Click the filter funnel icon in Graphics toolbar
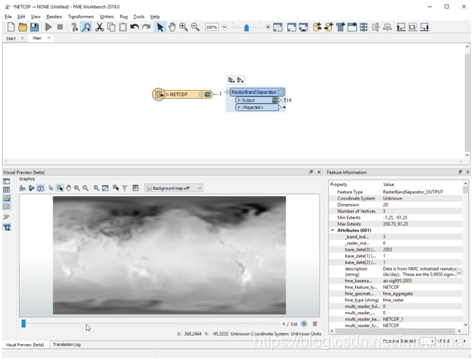The image size is (473, 360). click(124, 188)
